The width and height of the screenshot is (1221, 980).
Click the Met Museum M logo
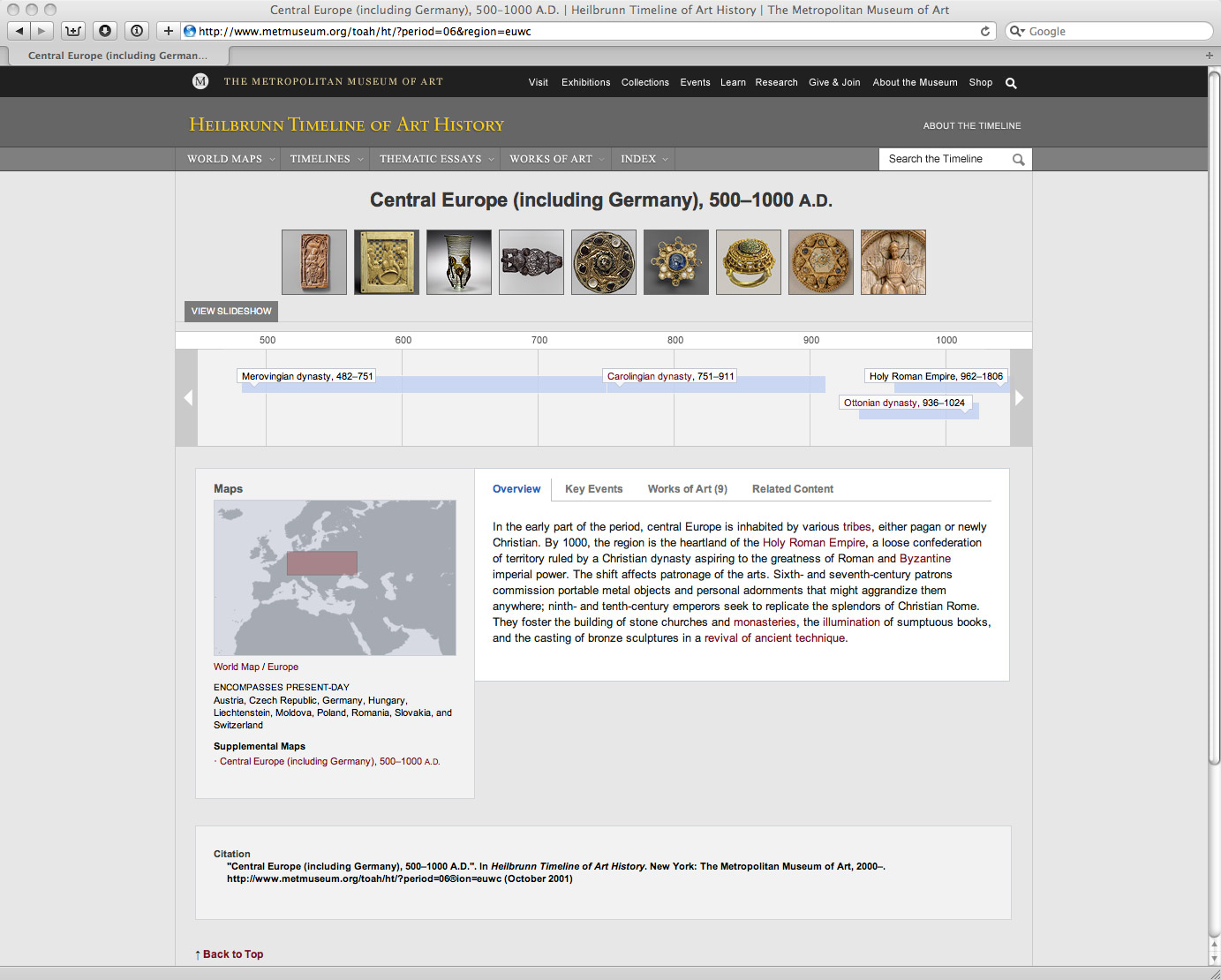[x=200, y=81]
